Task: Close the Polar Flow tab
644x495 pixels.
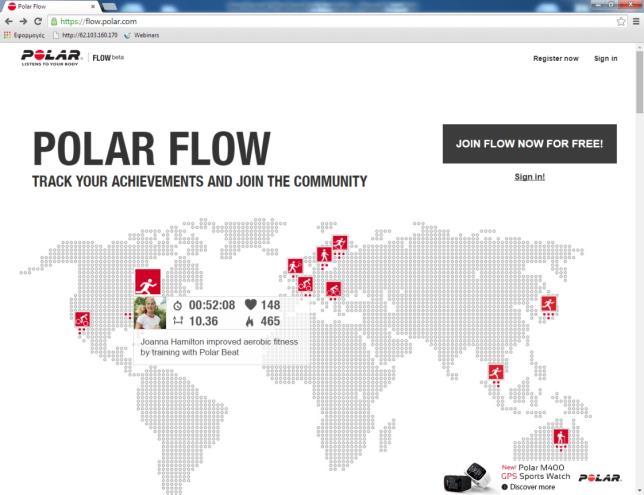Action: (x=93, y=7)
